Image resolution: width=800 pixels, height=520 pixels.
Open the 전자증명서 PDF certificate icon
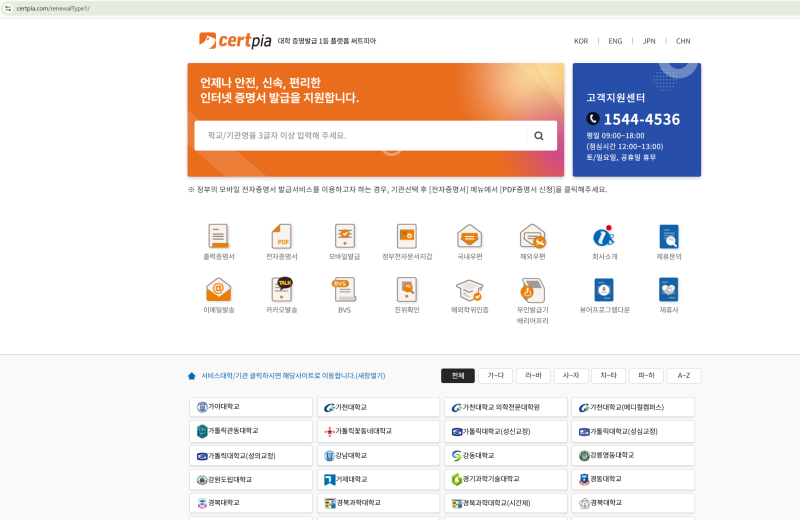click(x=282, y=236)
